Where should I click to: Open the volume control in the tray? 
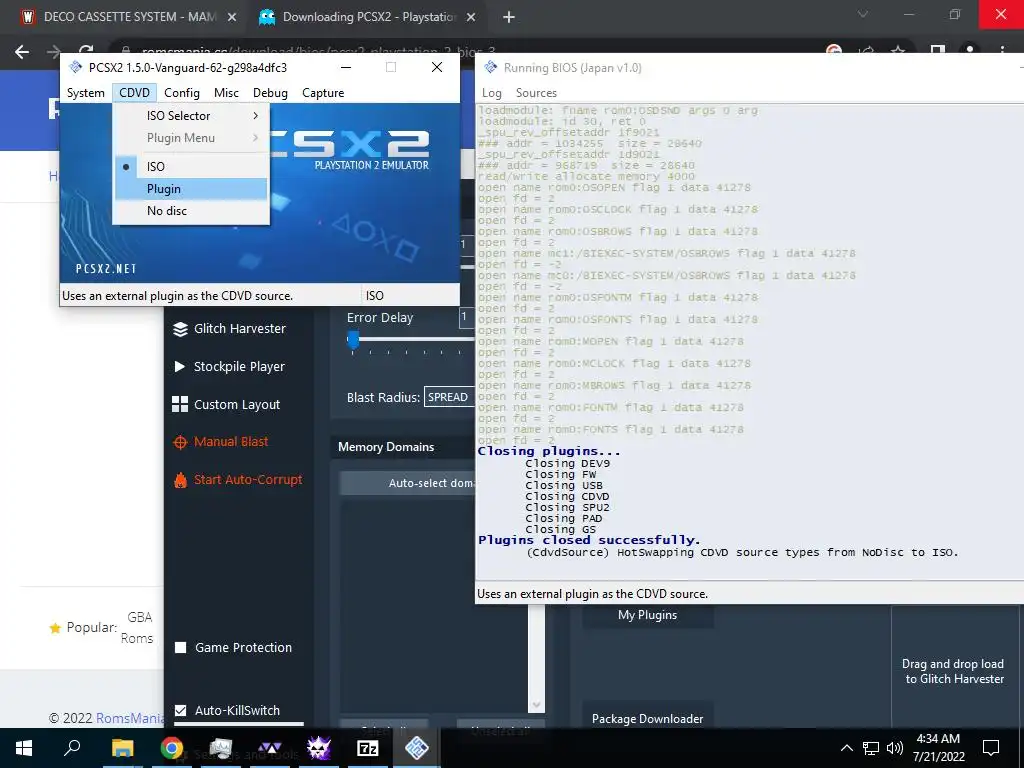895,748
